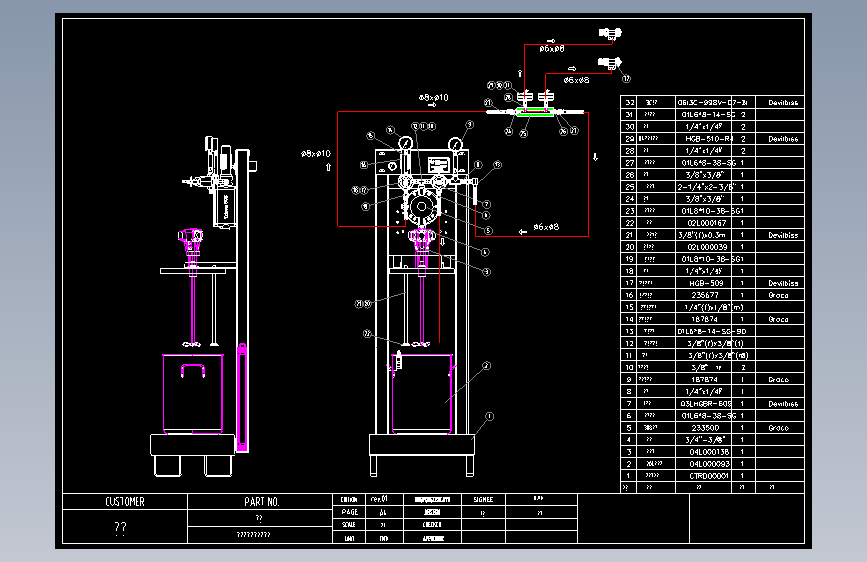Select part number CTRD00001 in row 1
This screenshot has width=867, height=562.
tap(709, 476)
